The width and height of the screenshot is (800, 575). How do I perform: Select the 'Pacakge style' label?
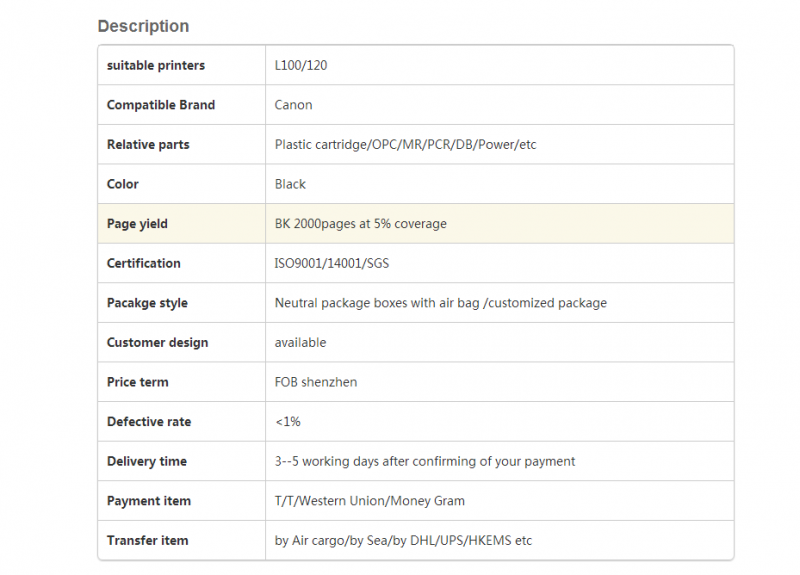(147, 303)
